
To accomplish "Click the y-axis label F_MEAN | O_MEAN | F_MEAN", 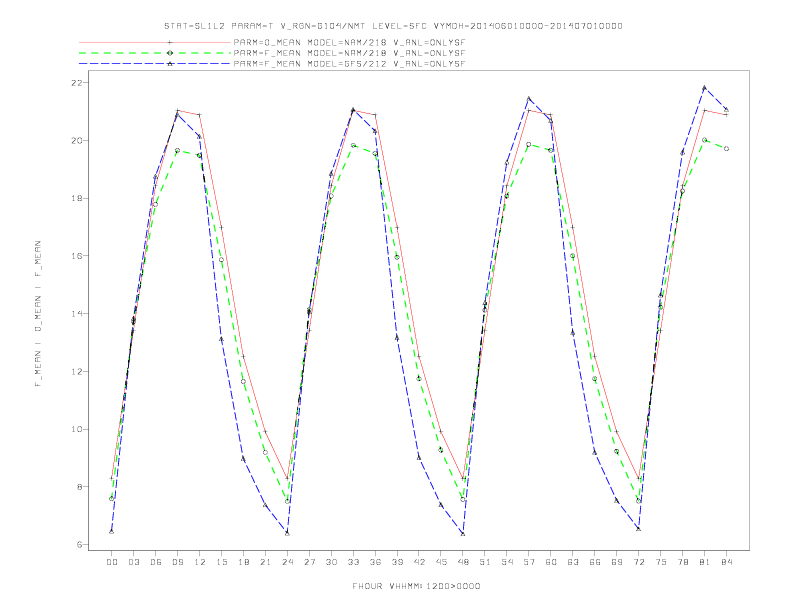I will point(38,314).
